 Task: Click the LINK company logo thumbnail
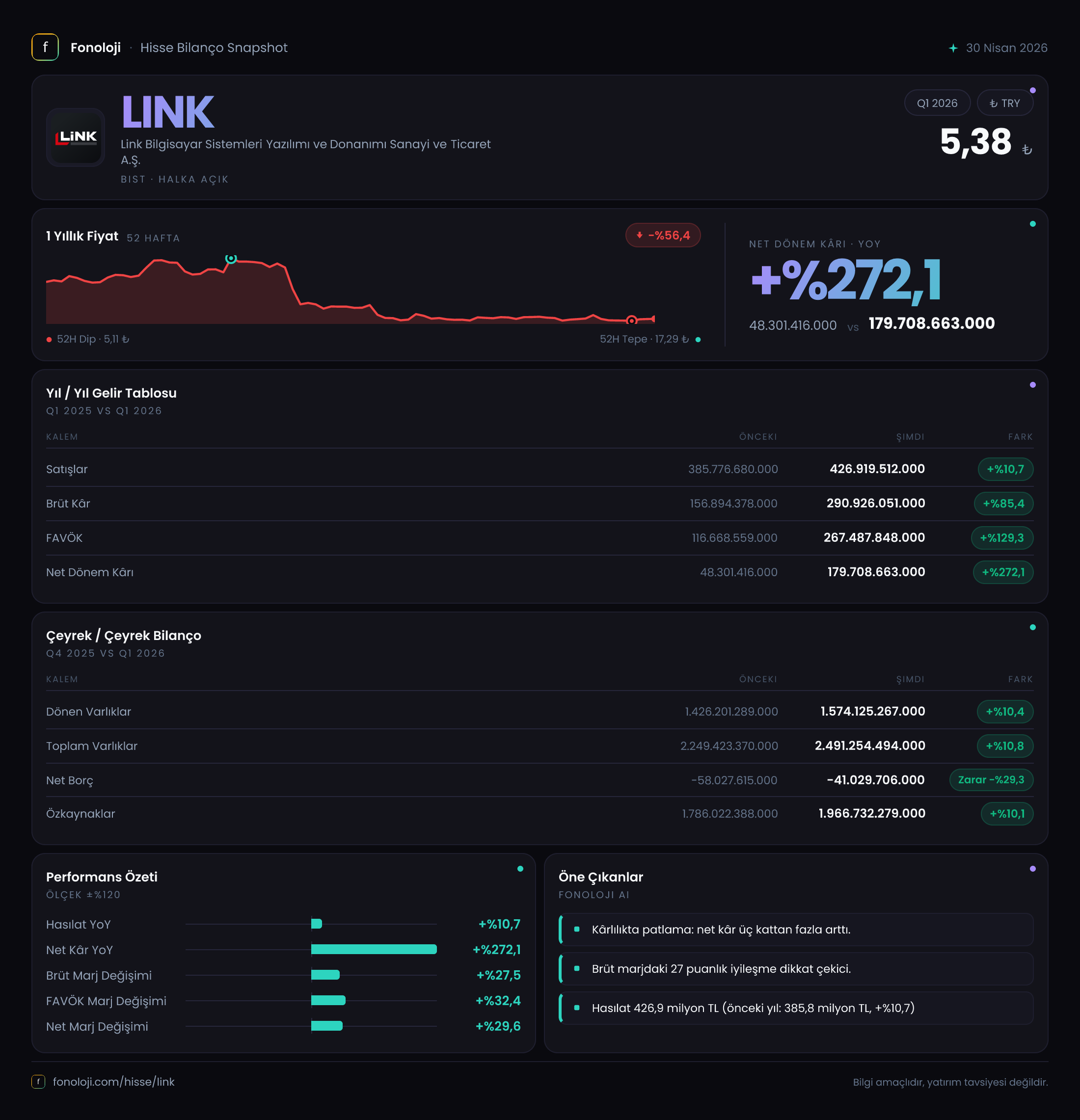click(x=76, y=137)
